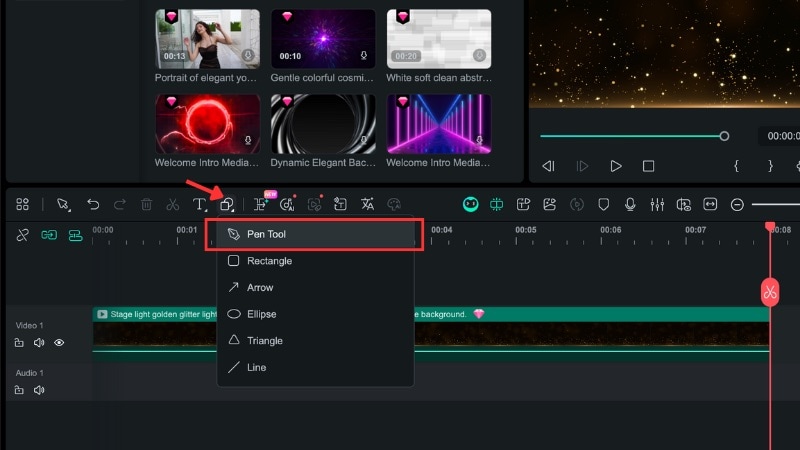This screenshot has width=800, height=450.
Task: Set mark out with the } button
Action: coord(770,166)
